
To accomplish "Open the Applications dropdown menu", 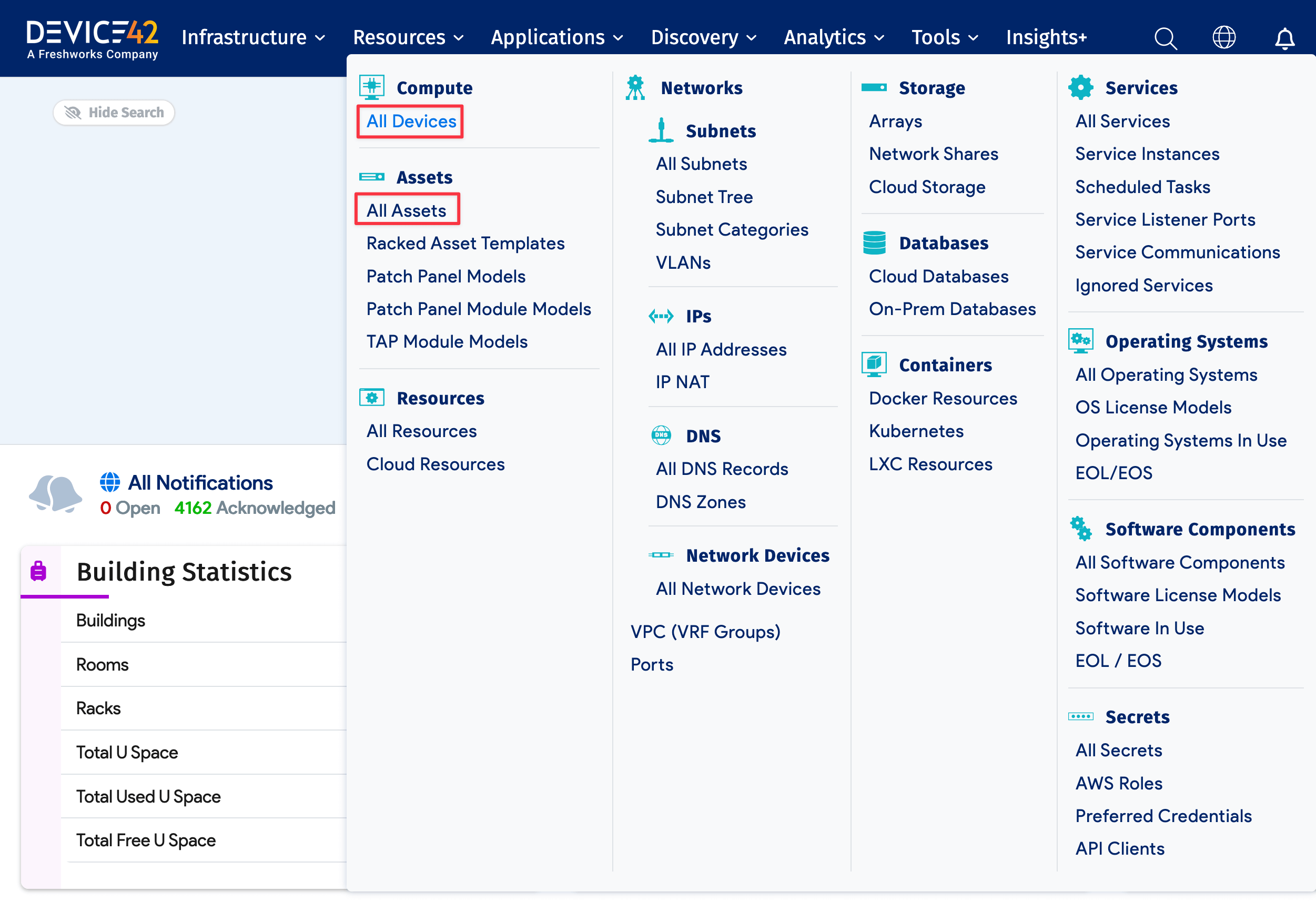I will [556, 38].
